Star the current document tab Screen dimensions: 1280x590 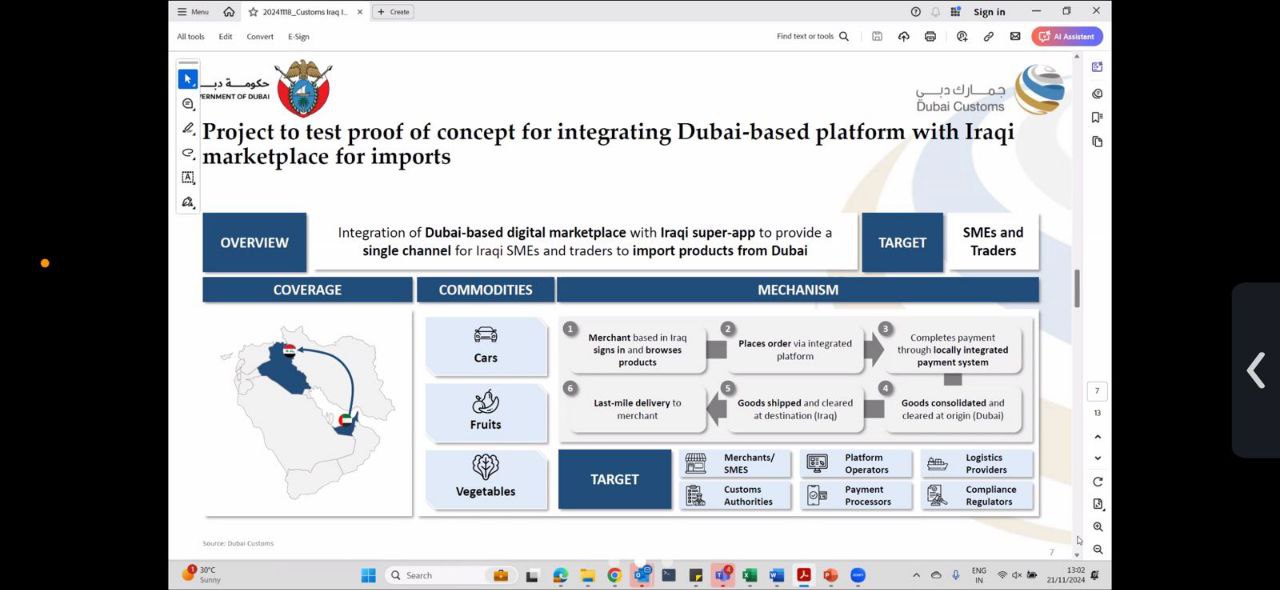click(253, 12)
